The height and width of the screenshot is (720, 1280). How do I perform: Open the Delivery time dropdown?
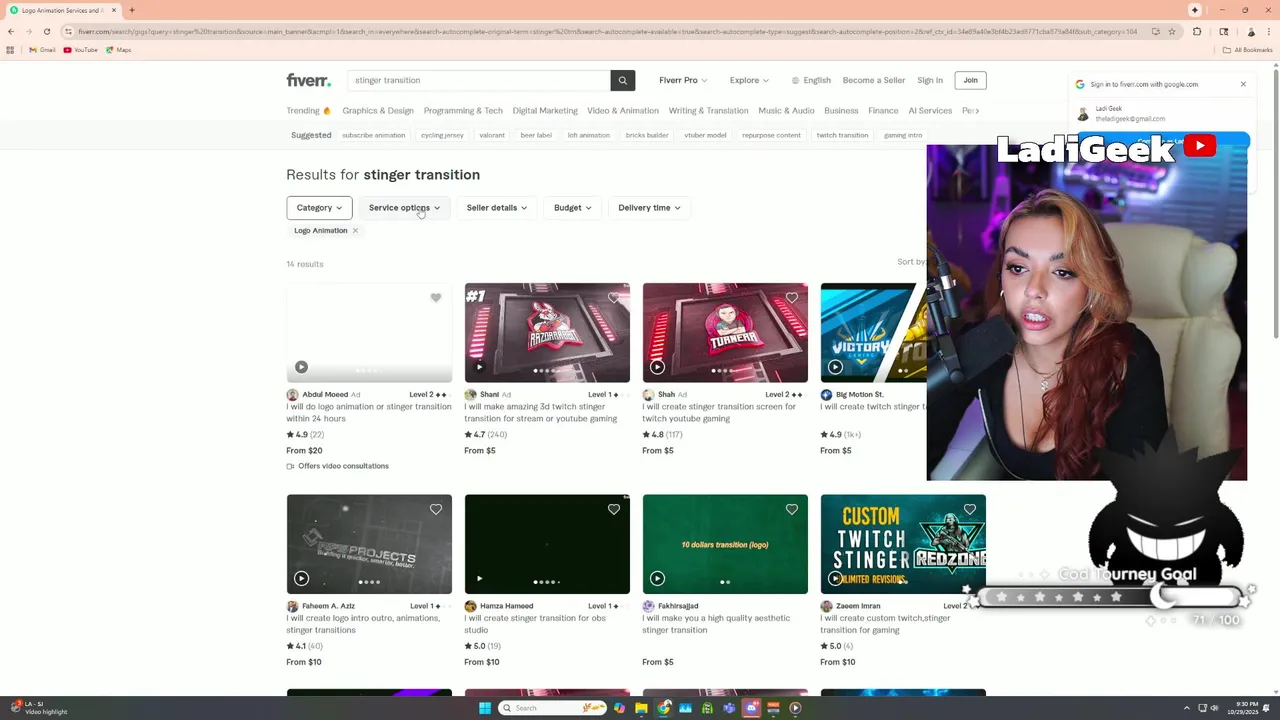649,208
